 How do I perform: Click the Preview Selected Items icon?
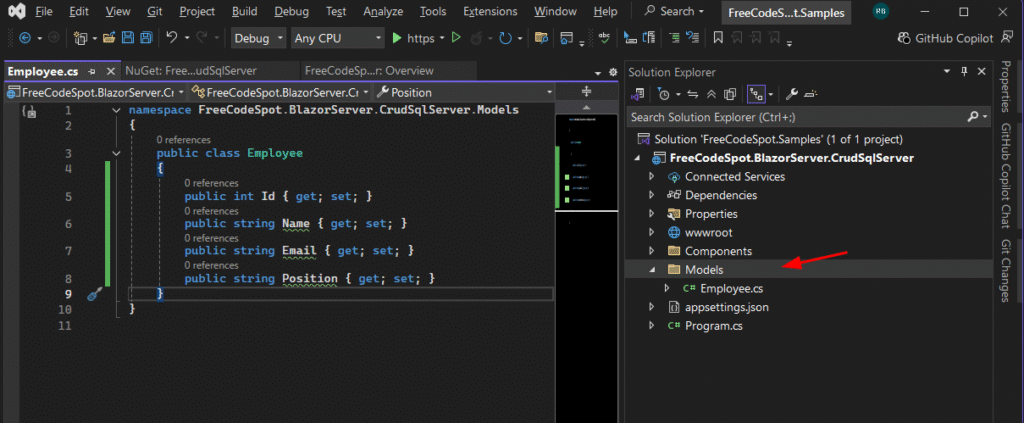(x=810, y=95)
